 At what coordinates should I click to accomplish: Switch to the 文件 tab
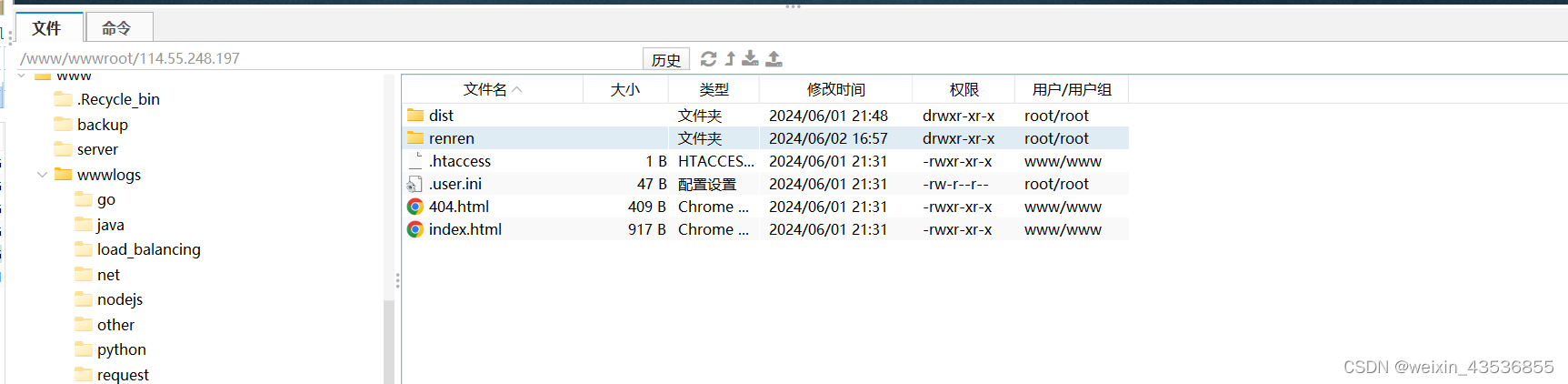click(x=49, y=27)
